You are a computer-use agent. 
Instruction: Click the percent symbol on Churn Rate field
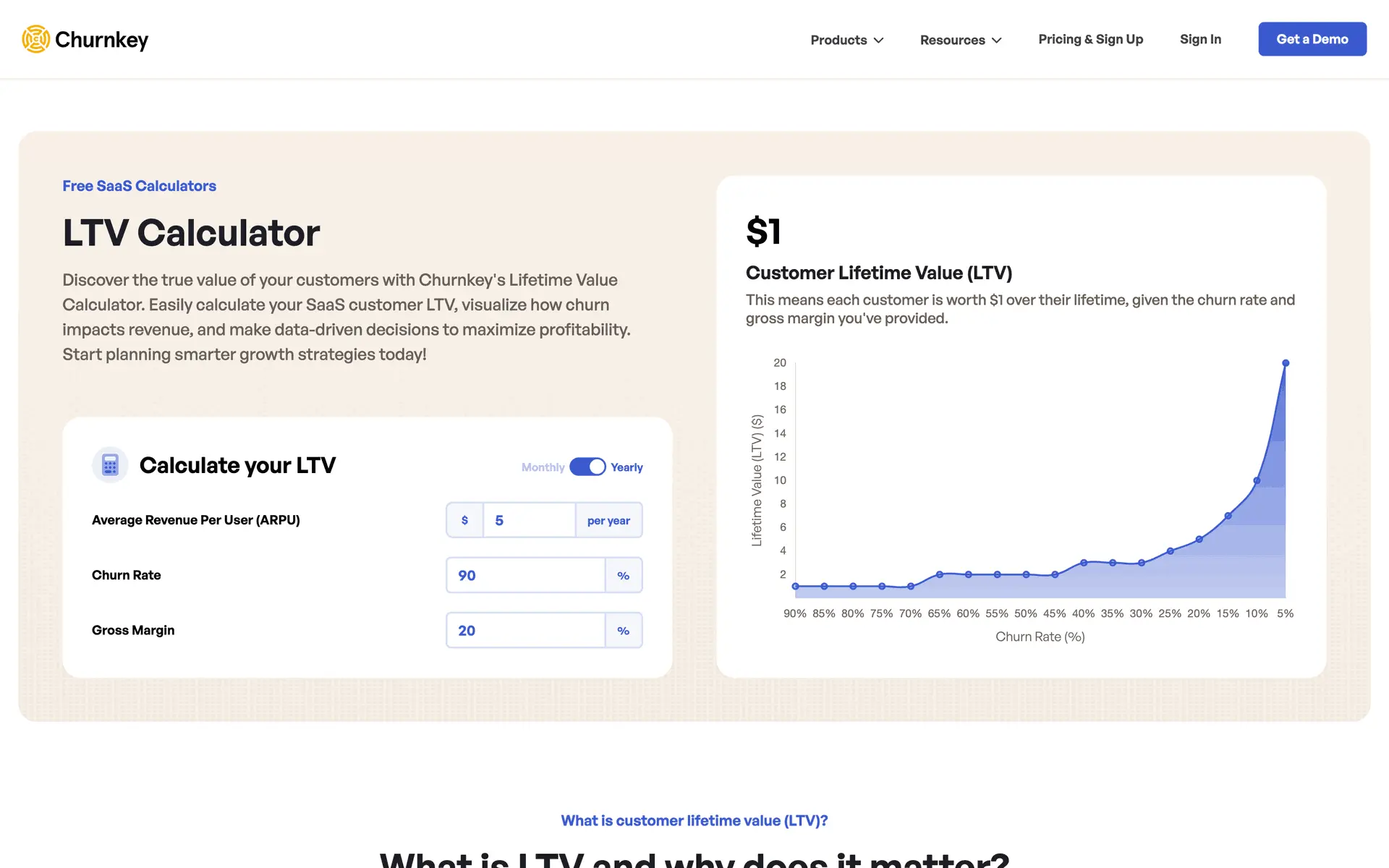pos(623,576)
